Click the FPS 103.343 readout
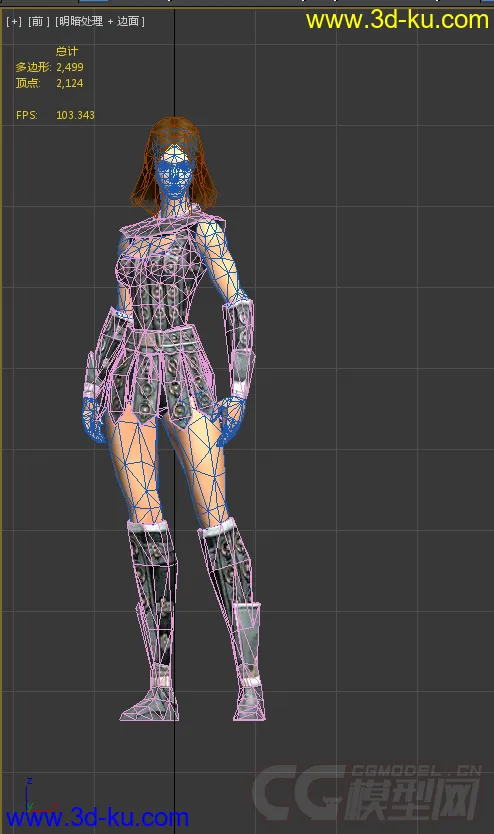This screenshot has width=494, height=834. coord(55,115)
